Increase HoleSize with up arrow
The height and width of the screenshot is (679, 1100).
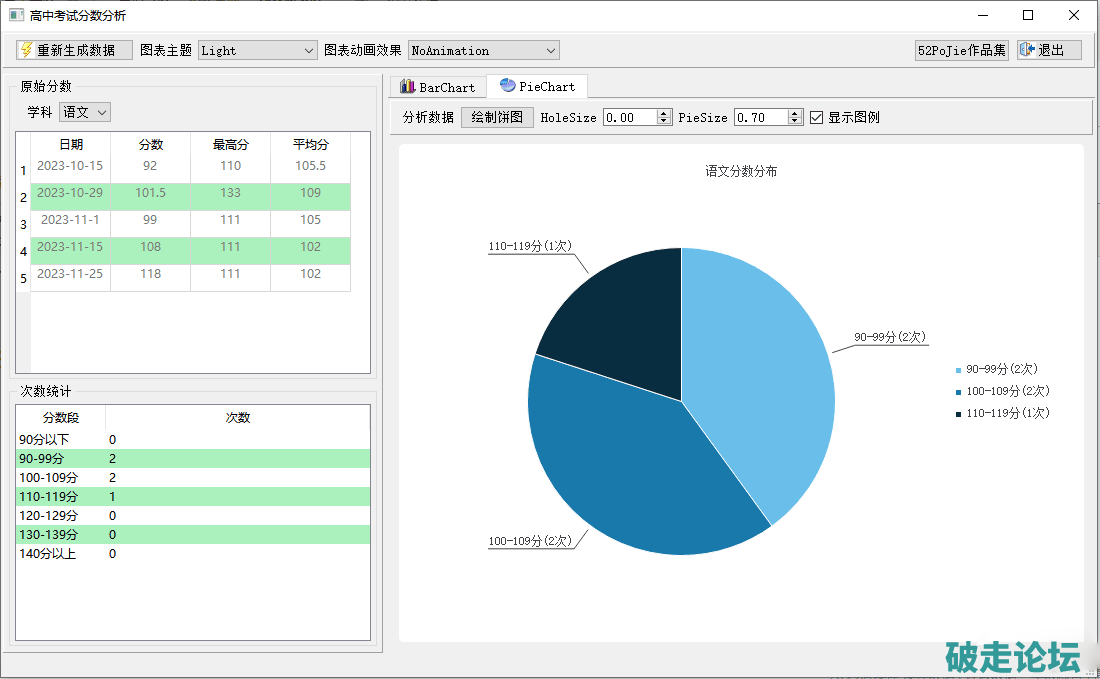(x=664, y=113)
